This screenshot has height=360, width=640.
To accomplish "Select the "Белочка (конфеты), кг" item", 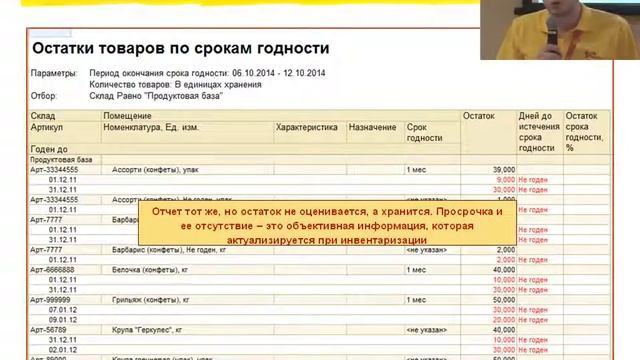I will click(x=150, y=270).
